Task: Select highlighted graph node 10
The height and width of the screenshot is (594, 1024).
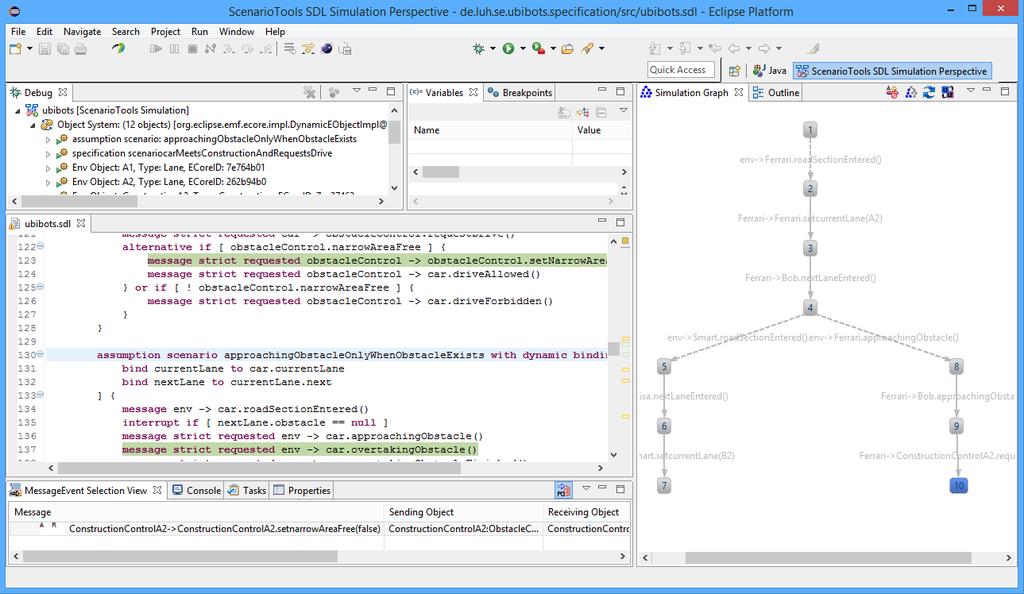Action: pos(958,486)
